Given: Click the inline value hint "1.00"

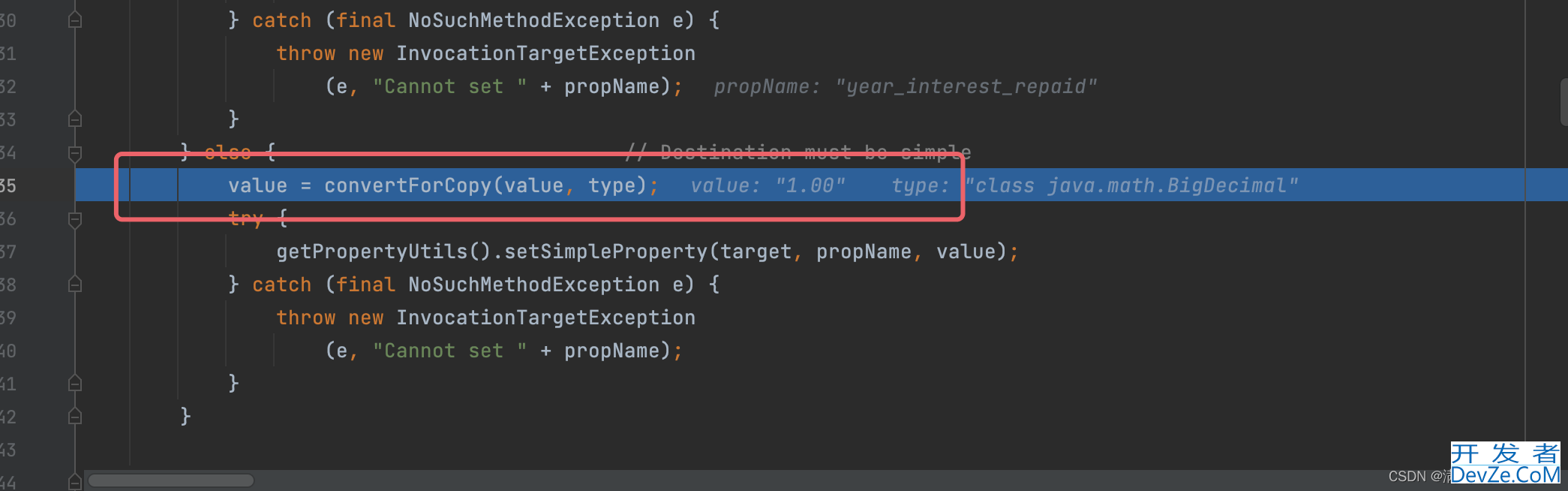Looking at the screenshot, I should (x=810, y=185).
